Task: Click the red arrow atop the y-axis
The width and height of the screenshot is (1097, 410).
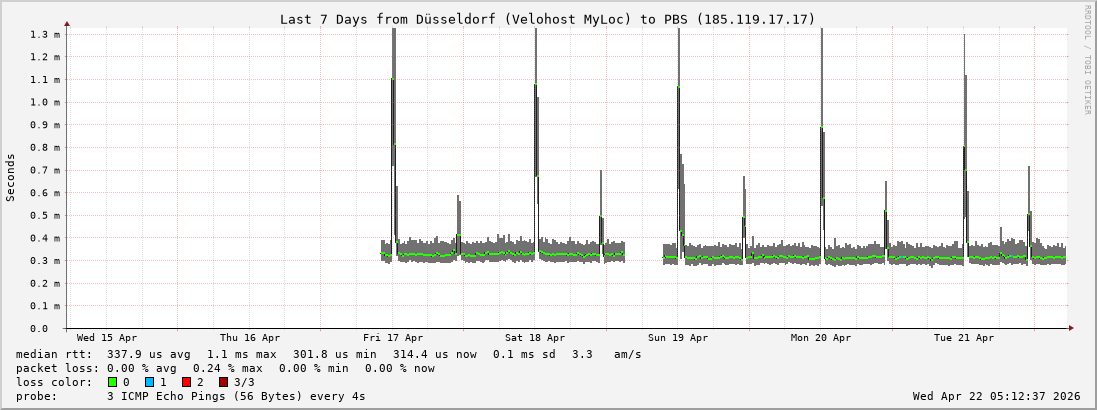Action: (x=67, y=23)
